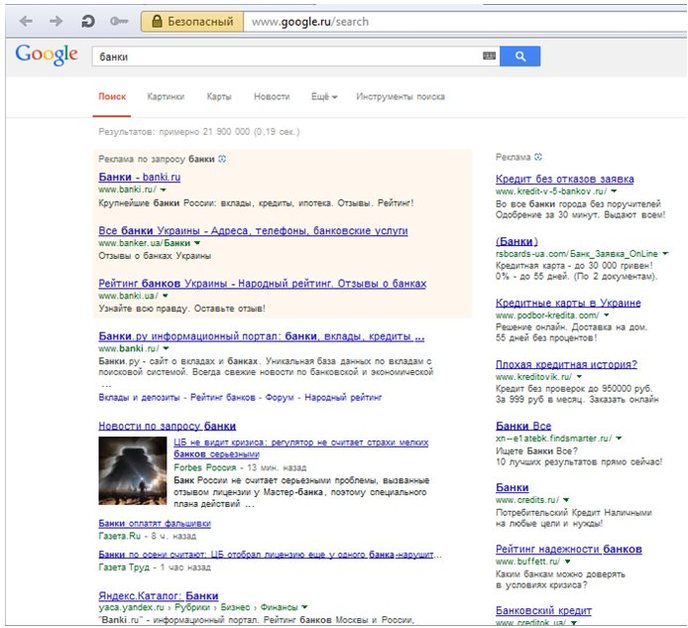This screenshot has width=688, height=628.
Task: Reload the page with the refresh icon
Action: click(x=88, y=21)
